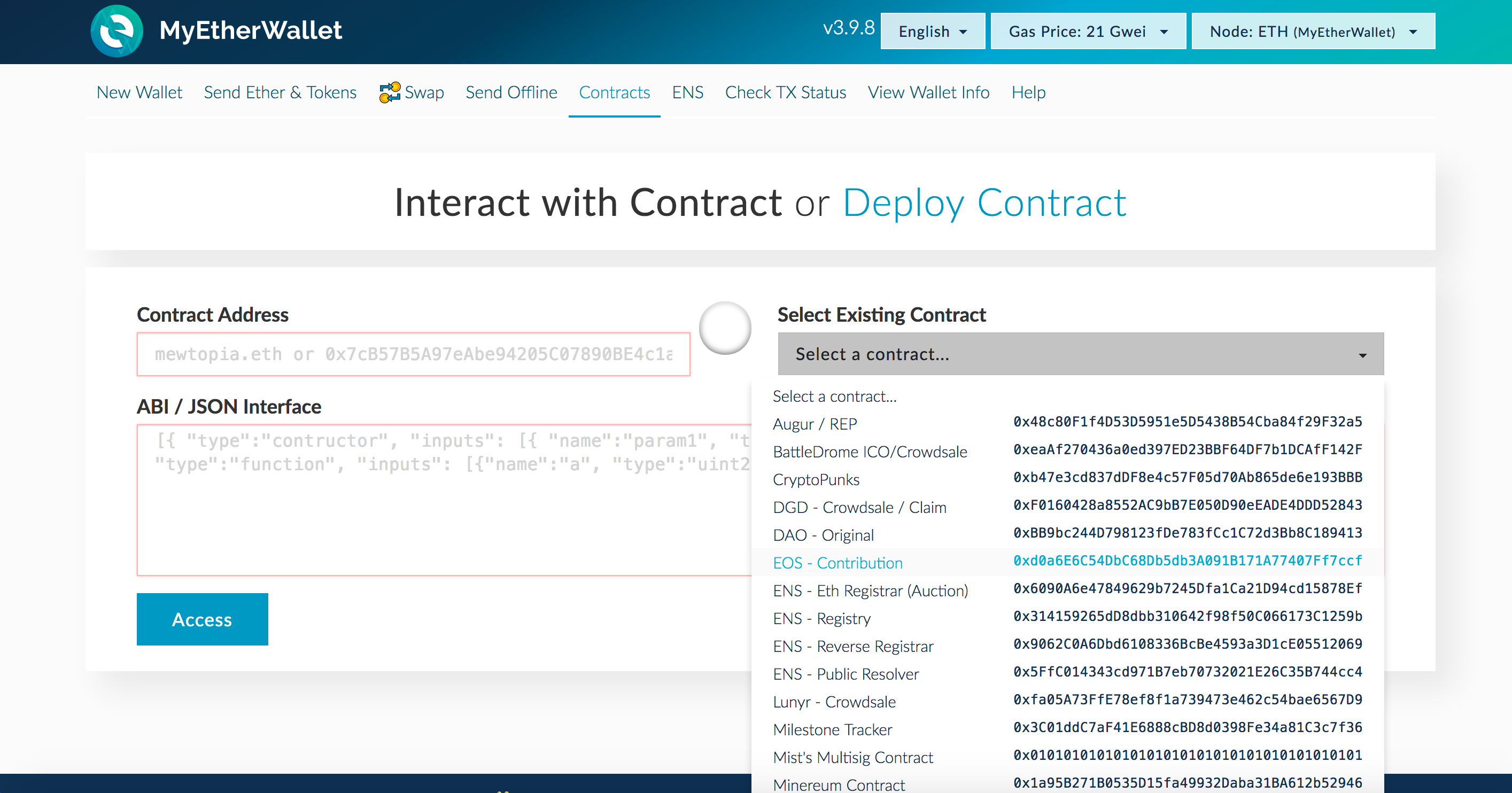The width and height of the screenshot is (1512, 793).
Task: Click the MyEtherWallet title text
Action: pyautogui.click(x=251, y=30)
